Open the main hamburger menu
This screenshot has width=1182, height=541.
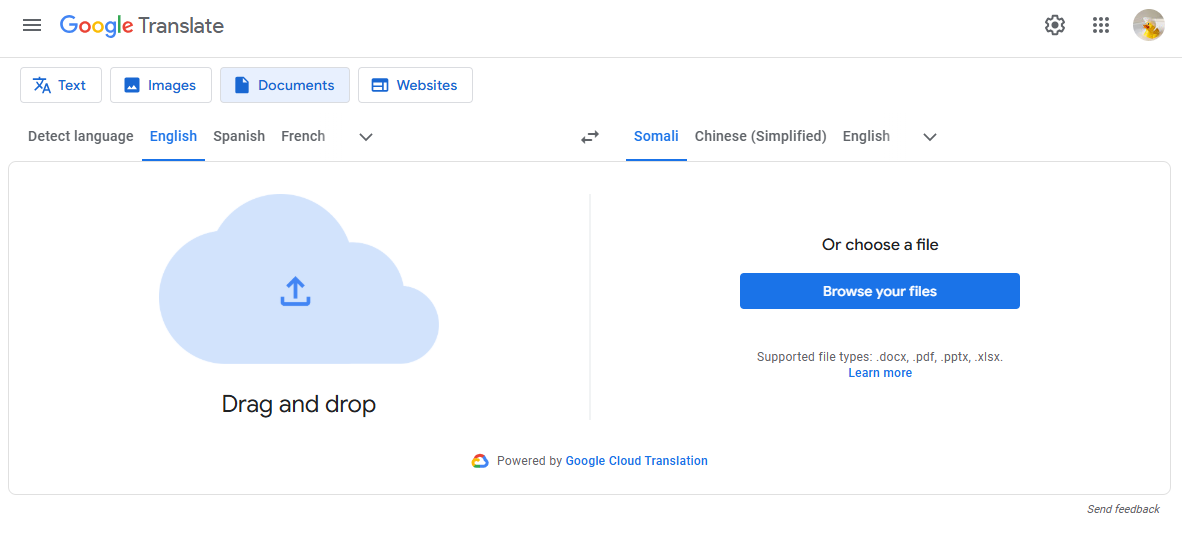tap(32, 26)
